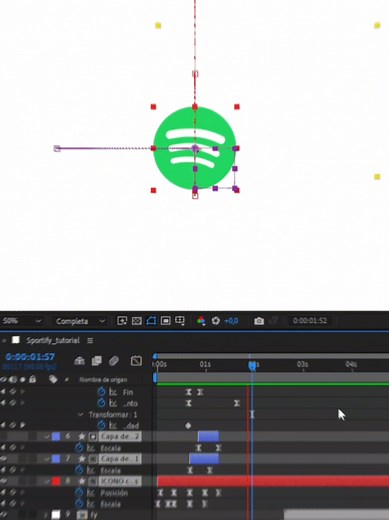Screen dimensions: 389x520
Task: Click layer 6 star shape layer icon
Action: coord(82,436)
